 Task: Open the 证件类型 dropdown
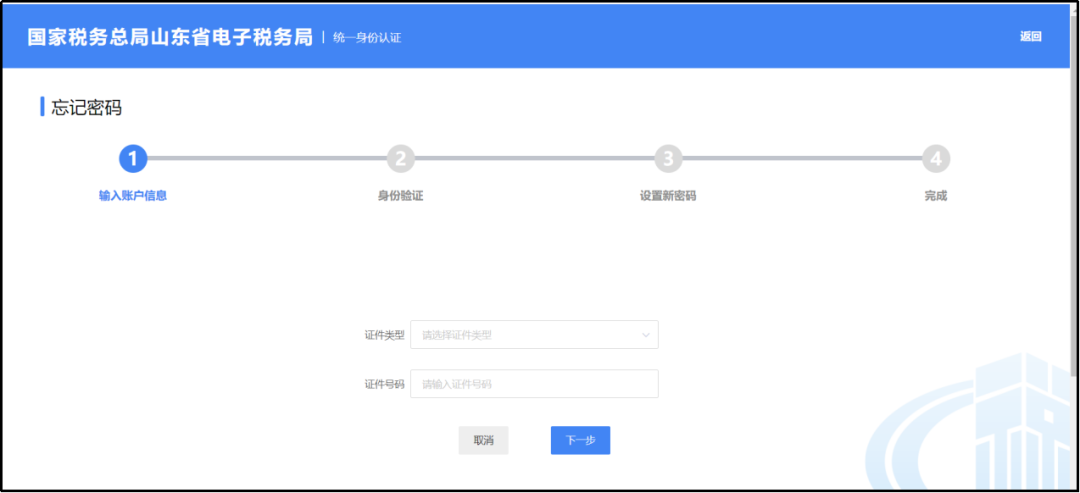534,335
